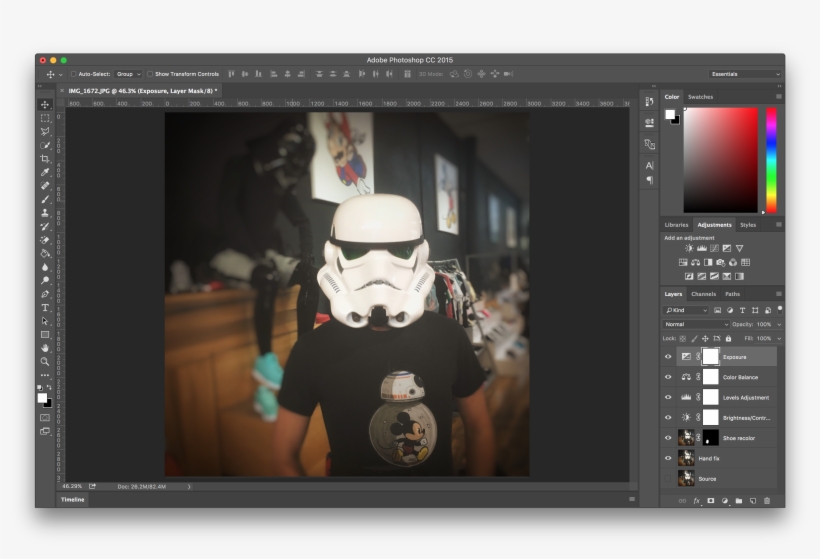Switch to the Paths tab
820x559 pixels.
pyautogui.click(x=732, y=294)
